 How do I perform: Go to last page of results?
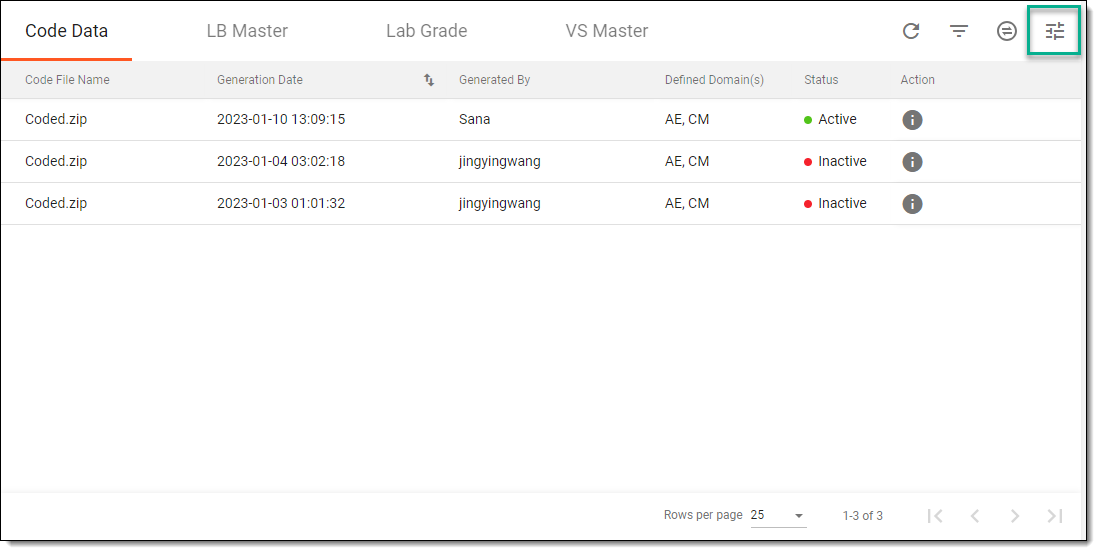(1055, 516)
